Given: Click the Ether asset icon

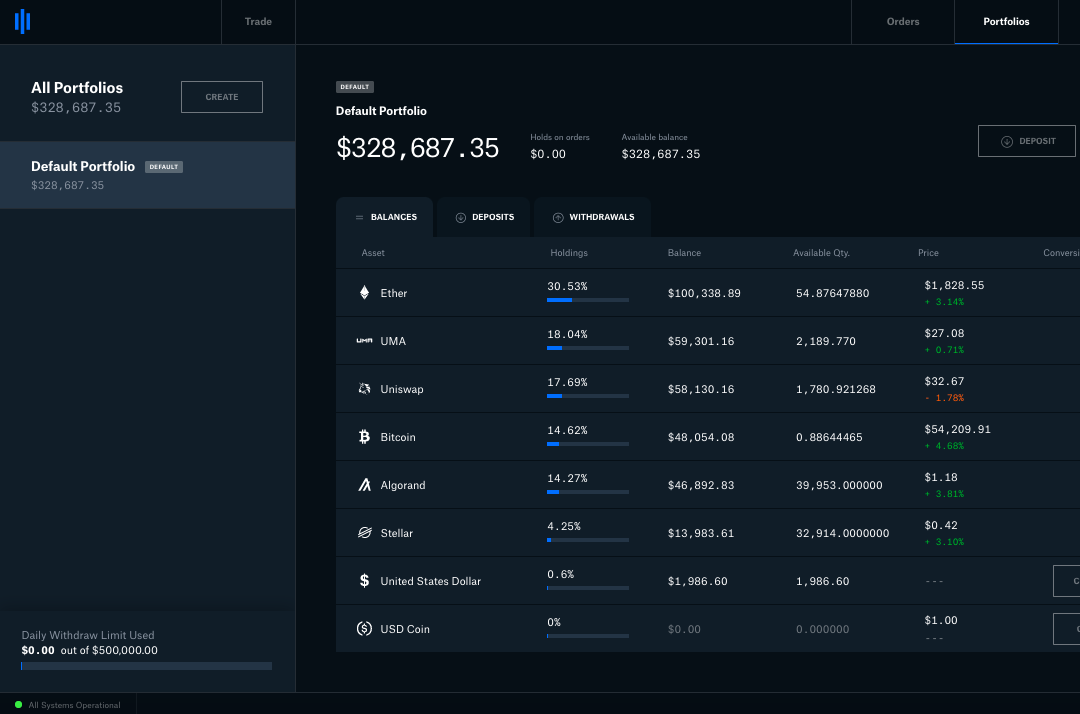Looking at the screenshot, I should click(x=364, y=293).
